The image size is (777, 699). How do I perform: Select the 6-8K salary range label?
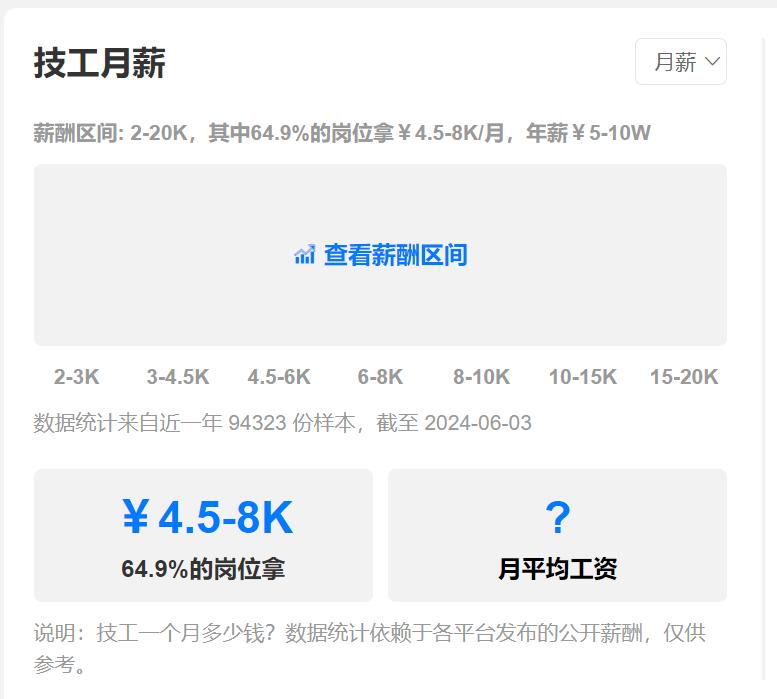click(380, 377)
